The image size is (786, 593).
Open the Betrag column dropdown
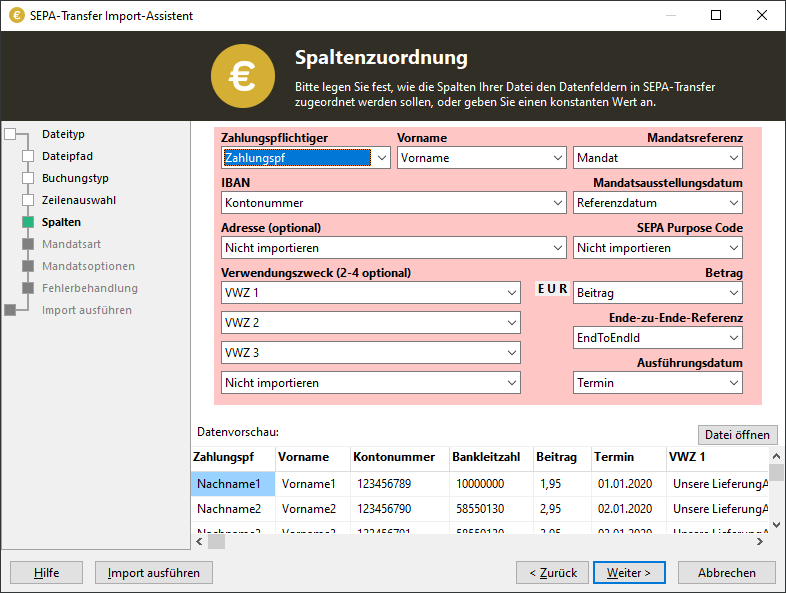click(x=734, y=293)
